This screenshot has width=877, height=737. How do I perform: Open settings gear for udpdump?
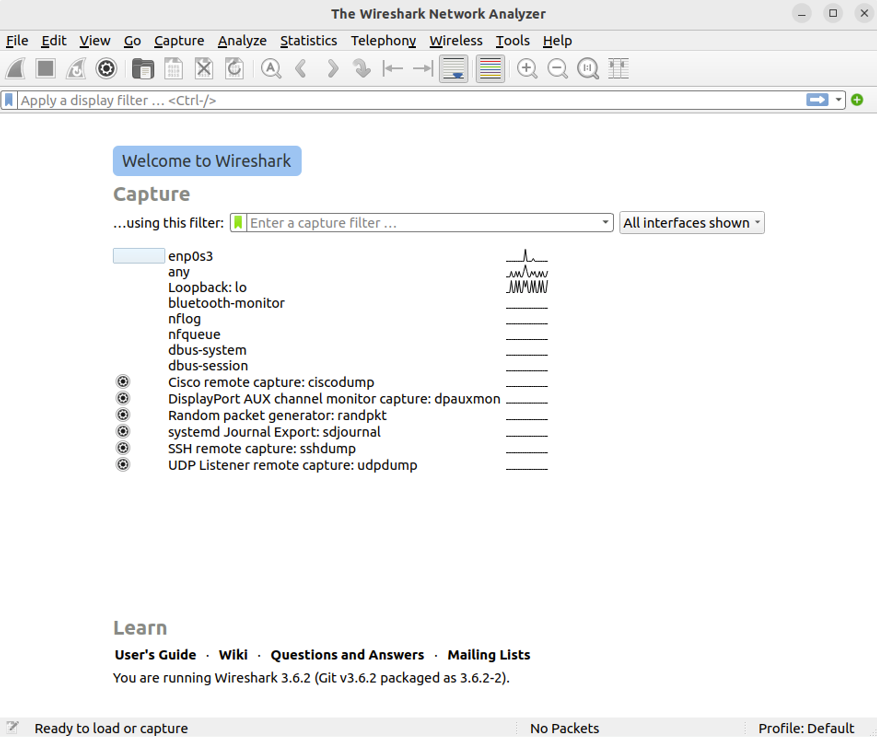tap(123, 465)
